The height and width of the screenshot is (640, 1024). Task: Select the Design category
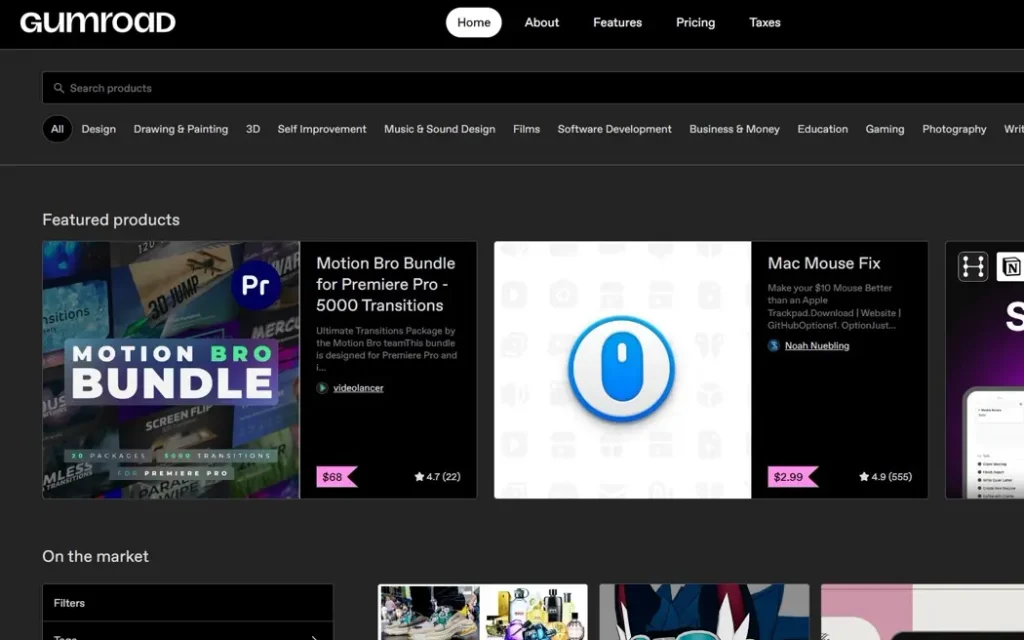pos(99,129)
